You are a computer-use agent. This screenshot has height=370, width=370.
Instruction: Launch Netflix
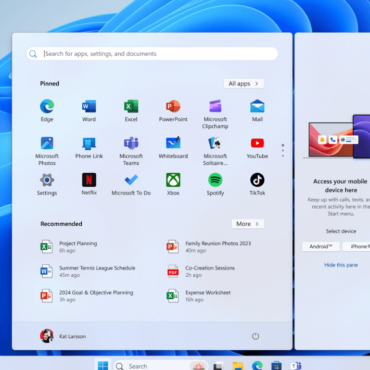89,184
